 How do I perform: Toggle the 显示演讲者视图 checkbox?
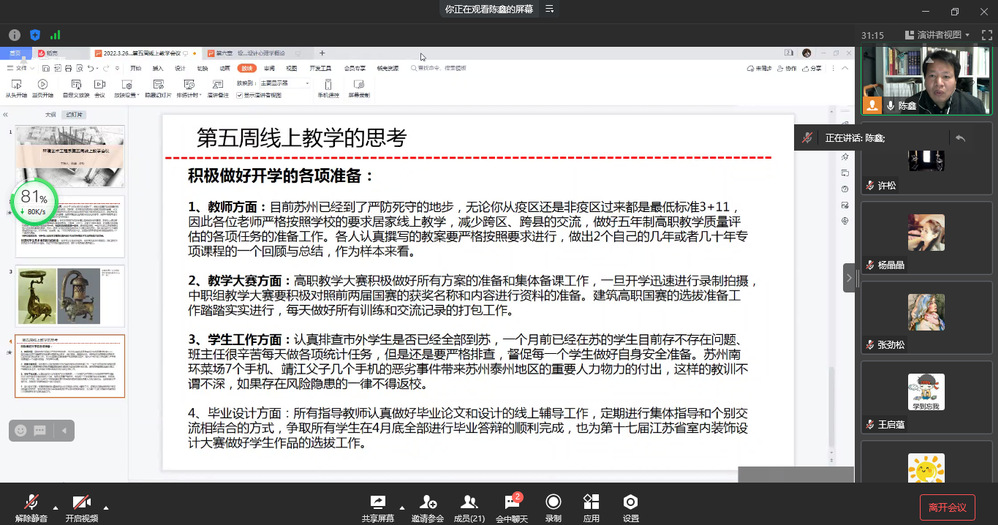[x=240, y=95]
